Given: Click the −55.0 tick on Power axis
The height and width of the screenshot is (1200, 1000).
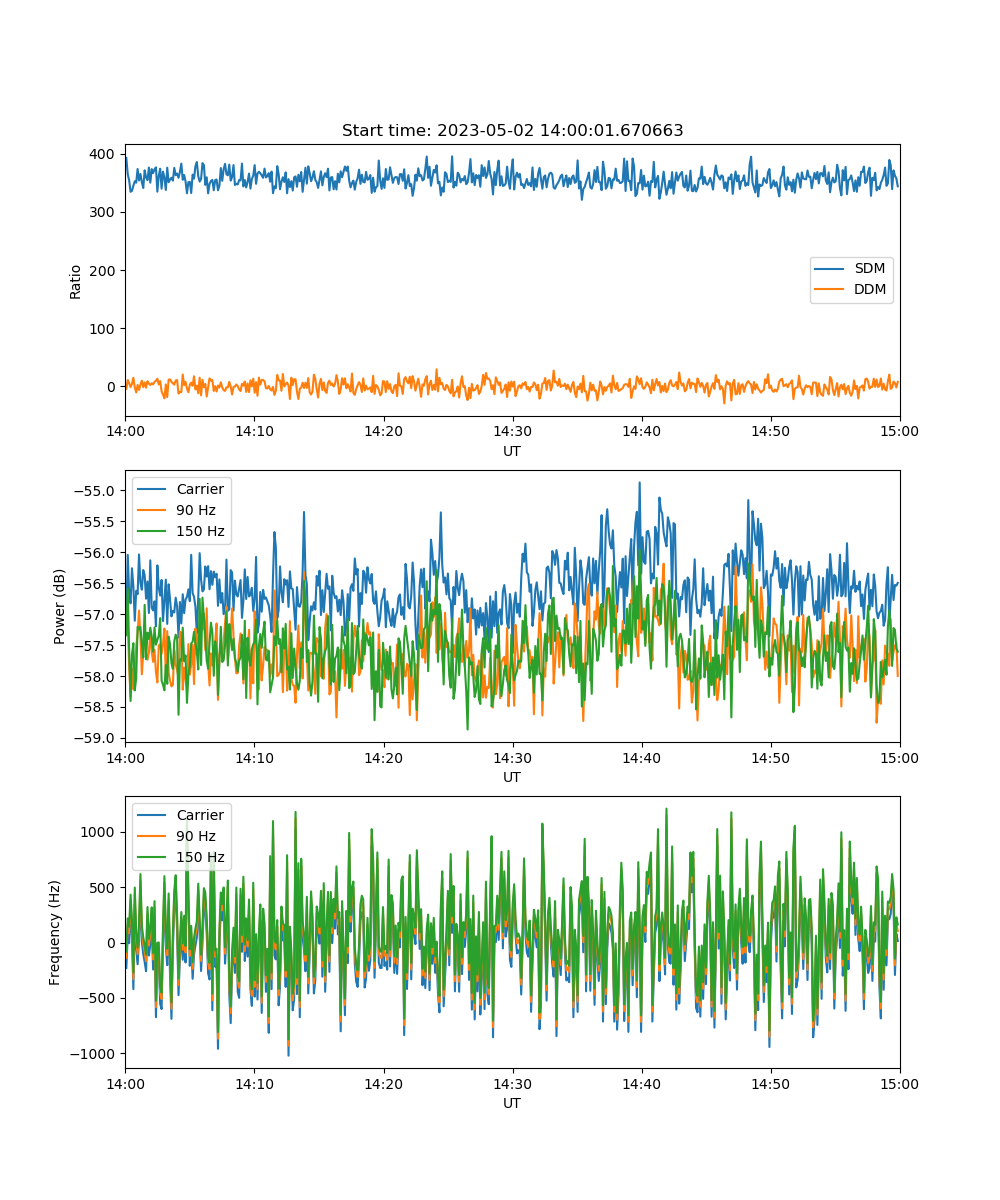Looking at the screenshot, I should pyautogui.click(x=96, y=490).
